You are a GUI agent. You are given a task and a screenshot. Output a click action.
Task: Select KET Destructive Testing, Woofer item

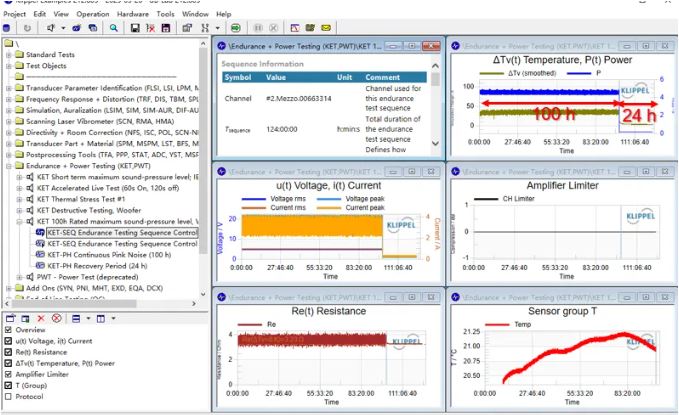[89, 211]
